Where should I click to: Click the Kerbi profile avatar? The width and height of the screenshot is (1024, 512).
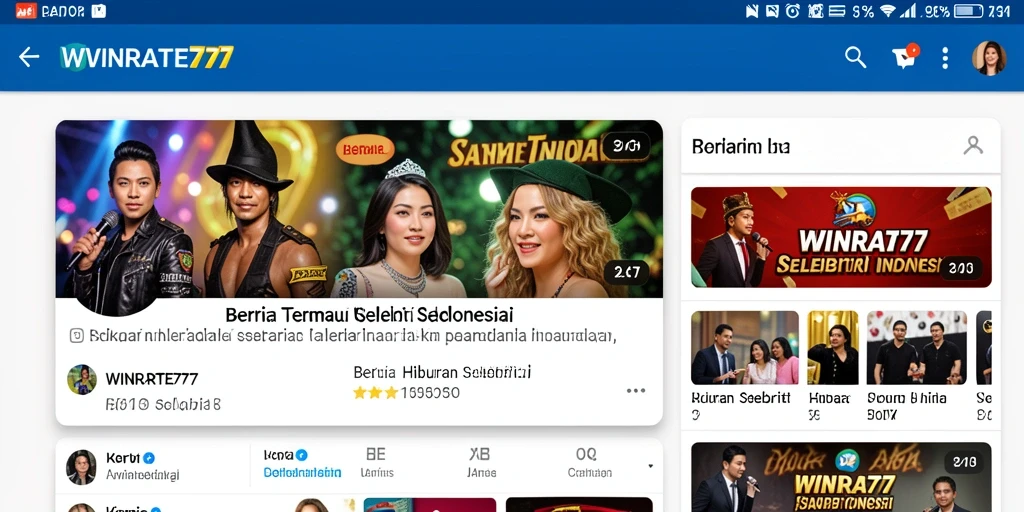pos(82,467)
